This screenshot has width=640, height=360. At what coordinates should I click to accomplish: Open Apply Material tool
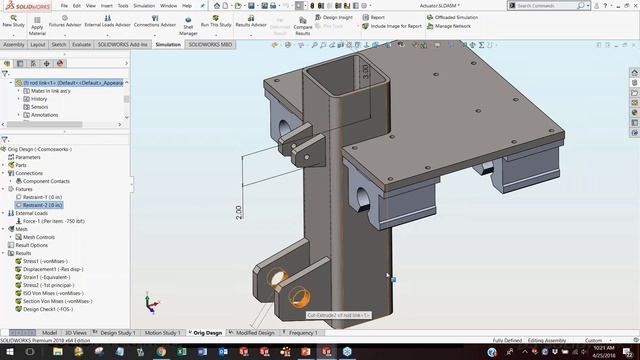click(x=37, y=26)
